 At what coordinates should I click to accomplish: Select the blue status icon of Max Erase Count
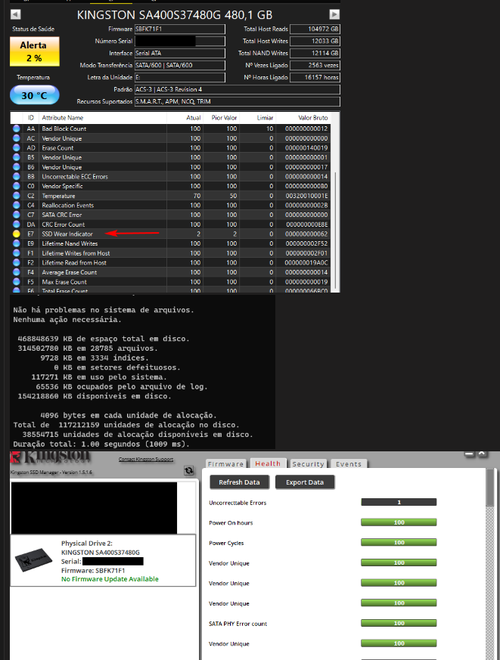coord(16,282)
